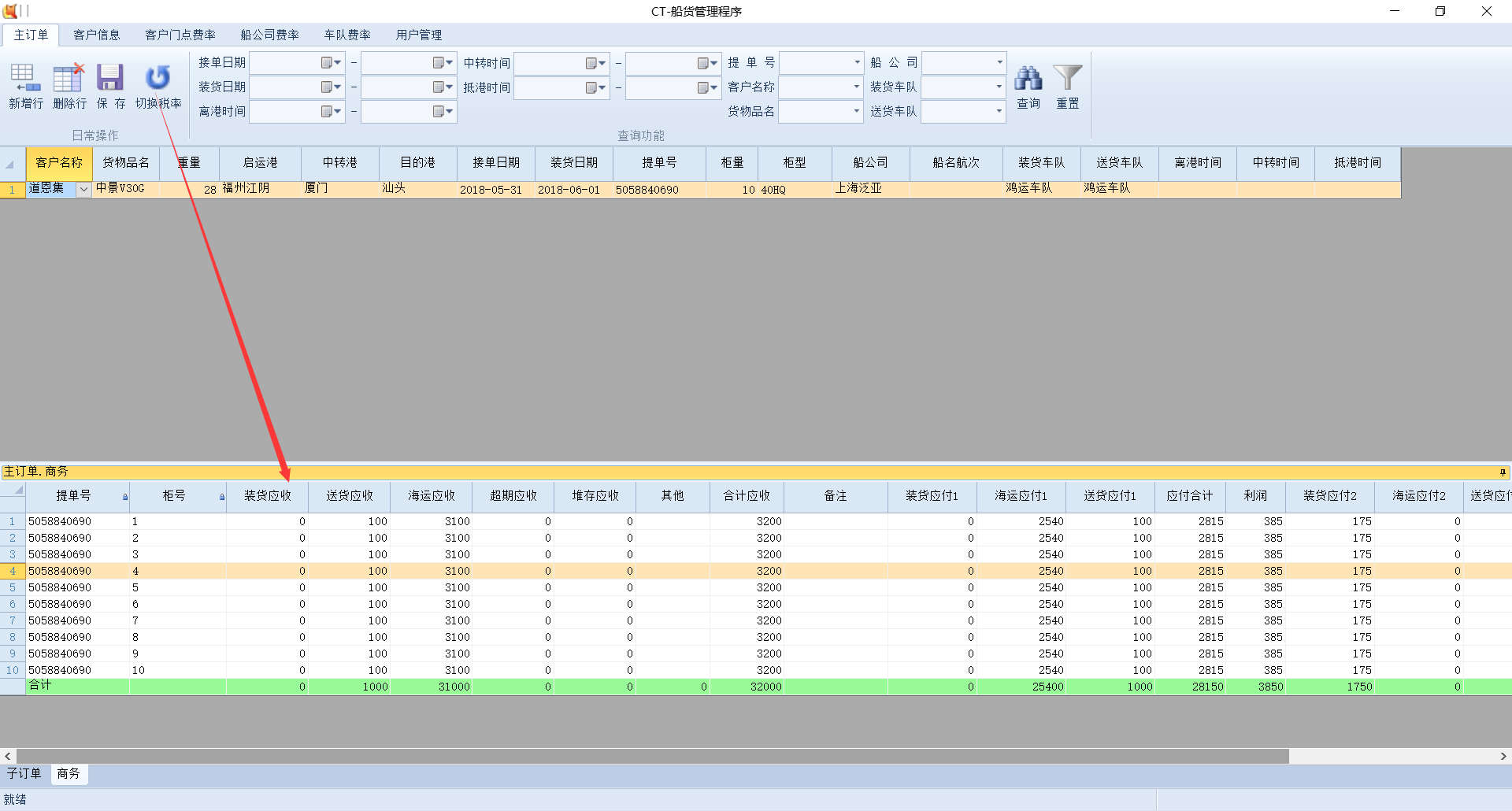Click the 中景V30G goods cell

click(126, 190)
